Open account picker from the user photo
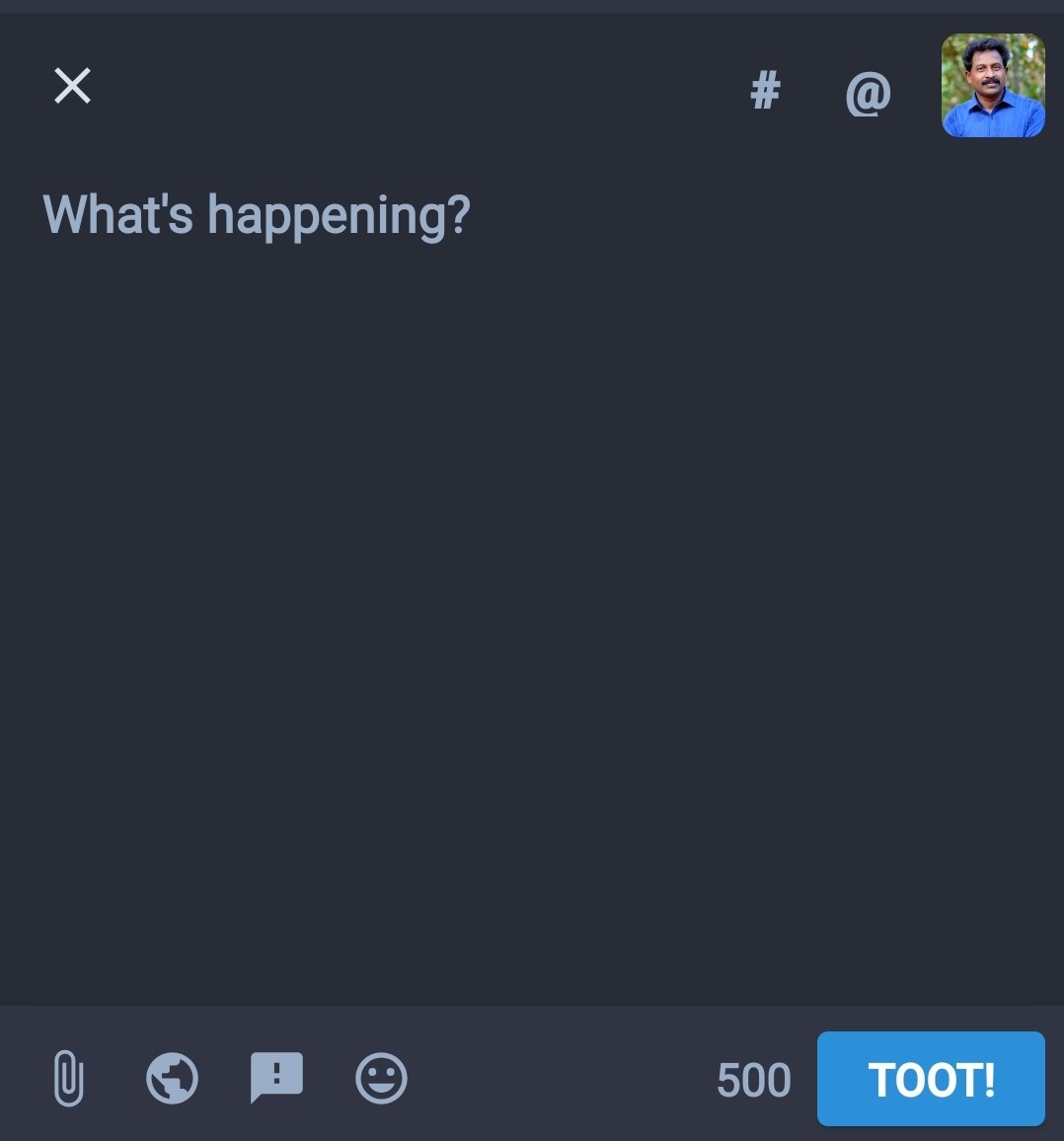This screenshot has height=1141, width=1064. tap(993, 85)
